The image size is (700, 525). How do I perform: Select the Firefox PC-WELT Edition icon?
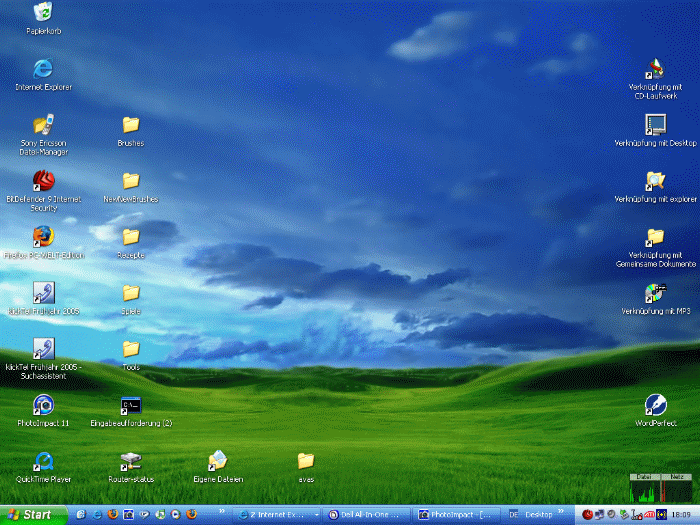pyautogui.click(x=43, y=236)
